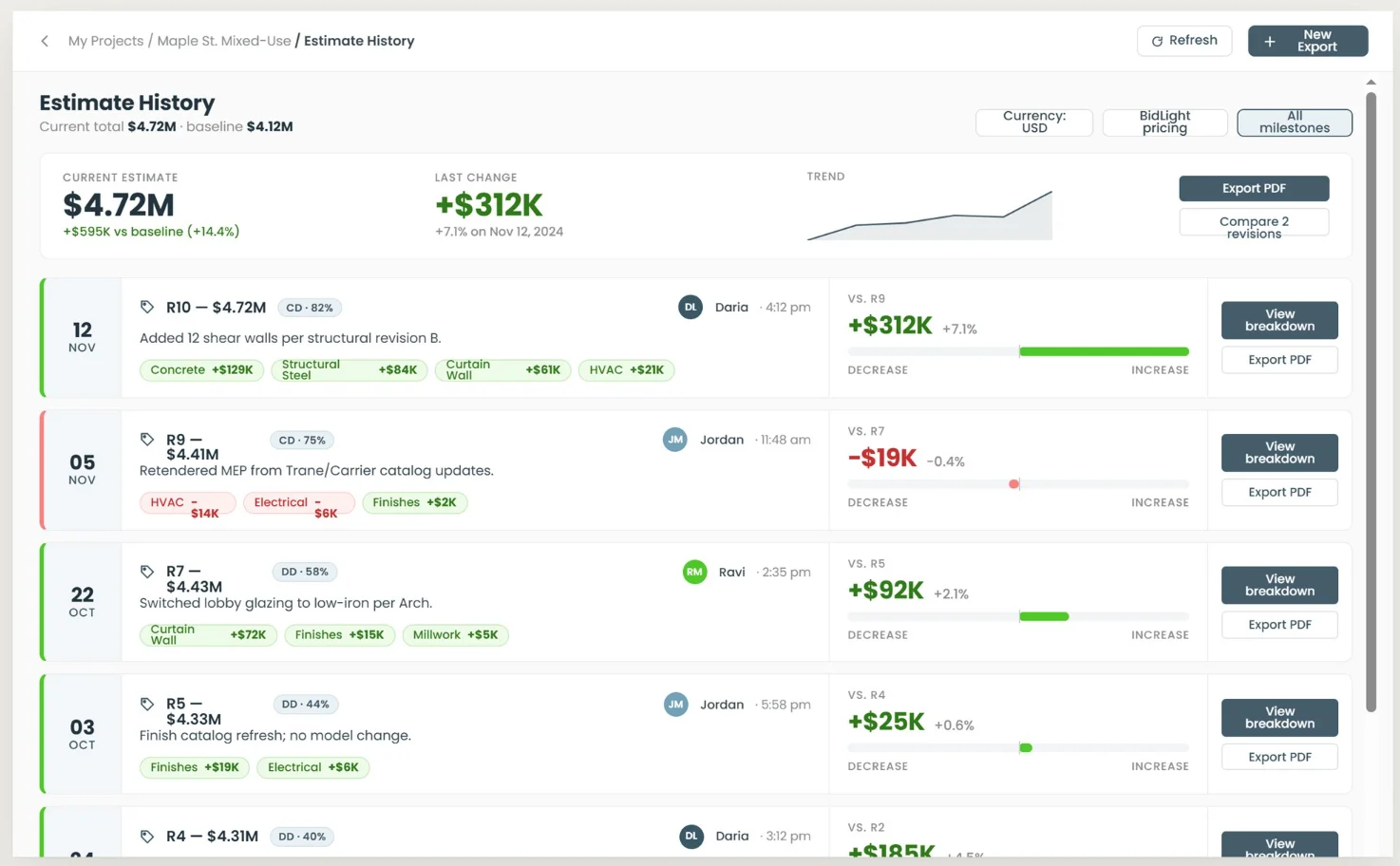Select the Finishes +$19K chip
The image size is (1400, 866).
pyautogui.click(x=195, y=767)
